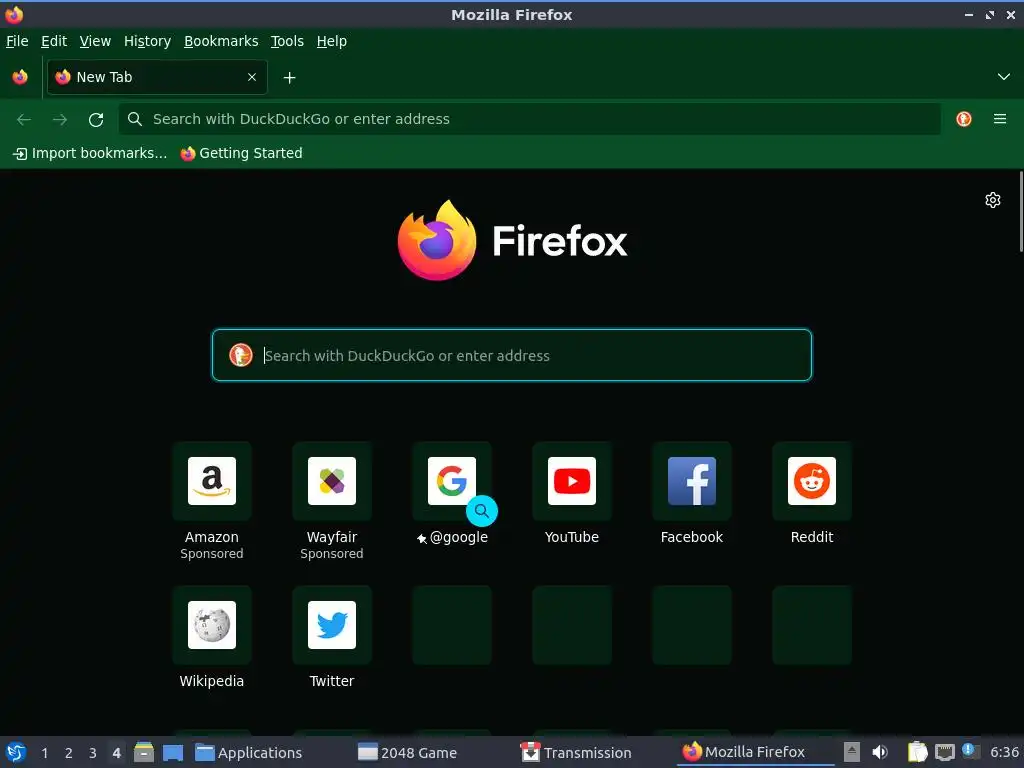Open the Edit menu

click(x=54, y=41)
